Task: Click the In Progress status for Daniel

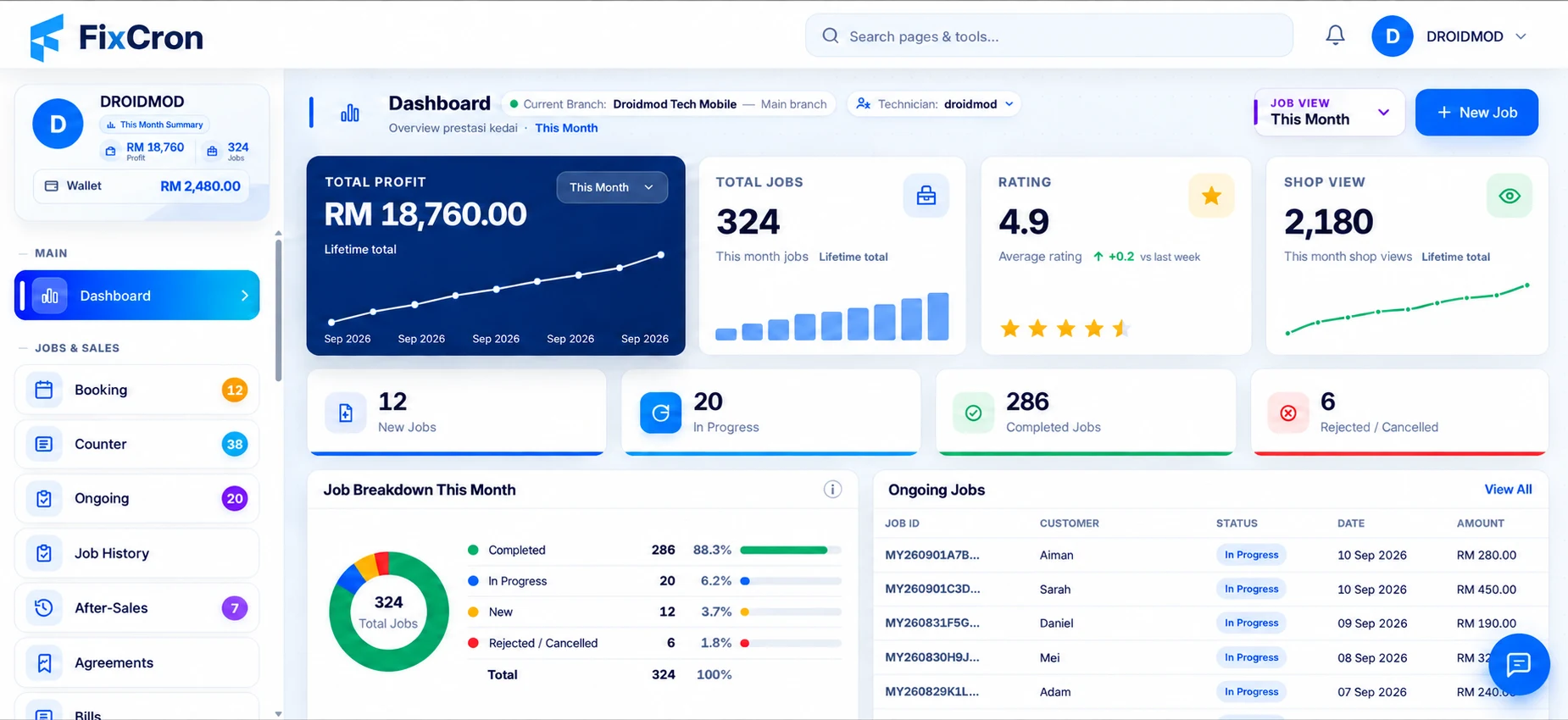Action: click(x=1251, y=623)
